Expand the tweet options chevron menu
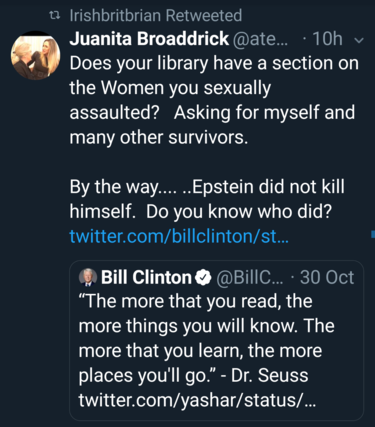The image size is (375, 427). point(359,41)
